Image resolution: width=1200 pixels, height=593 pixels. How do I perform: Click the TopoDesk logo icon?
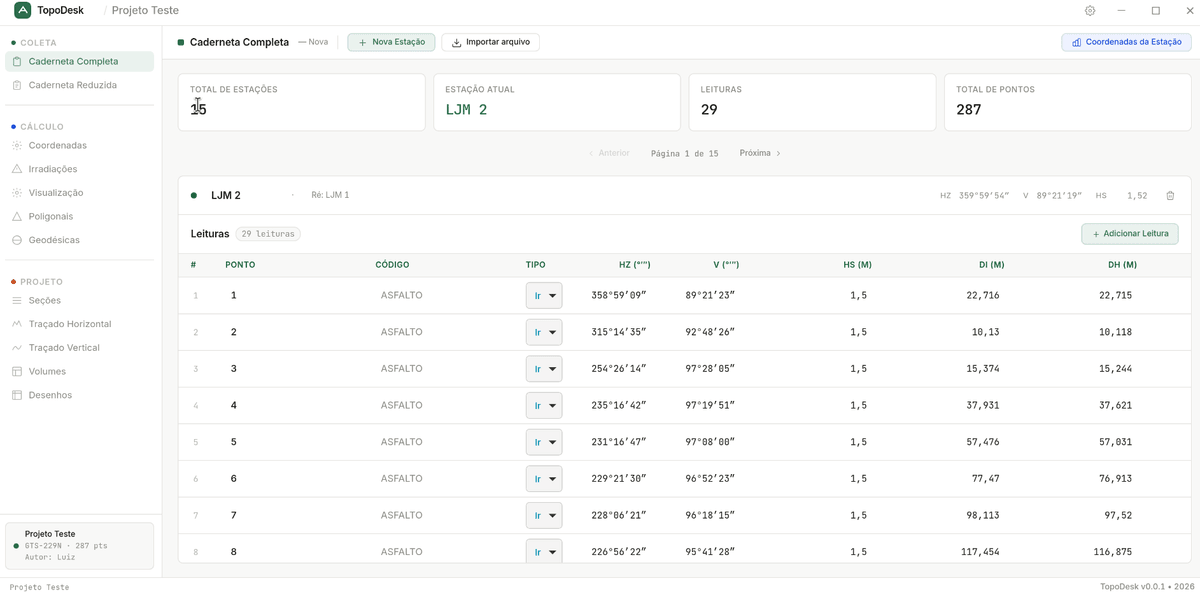pos(22,10)
